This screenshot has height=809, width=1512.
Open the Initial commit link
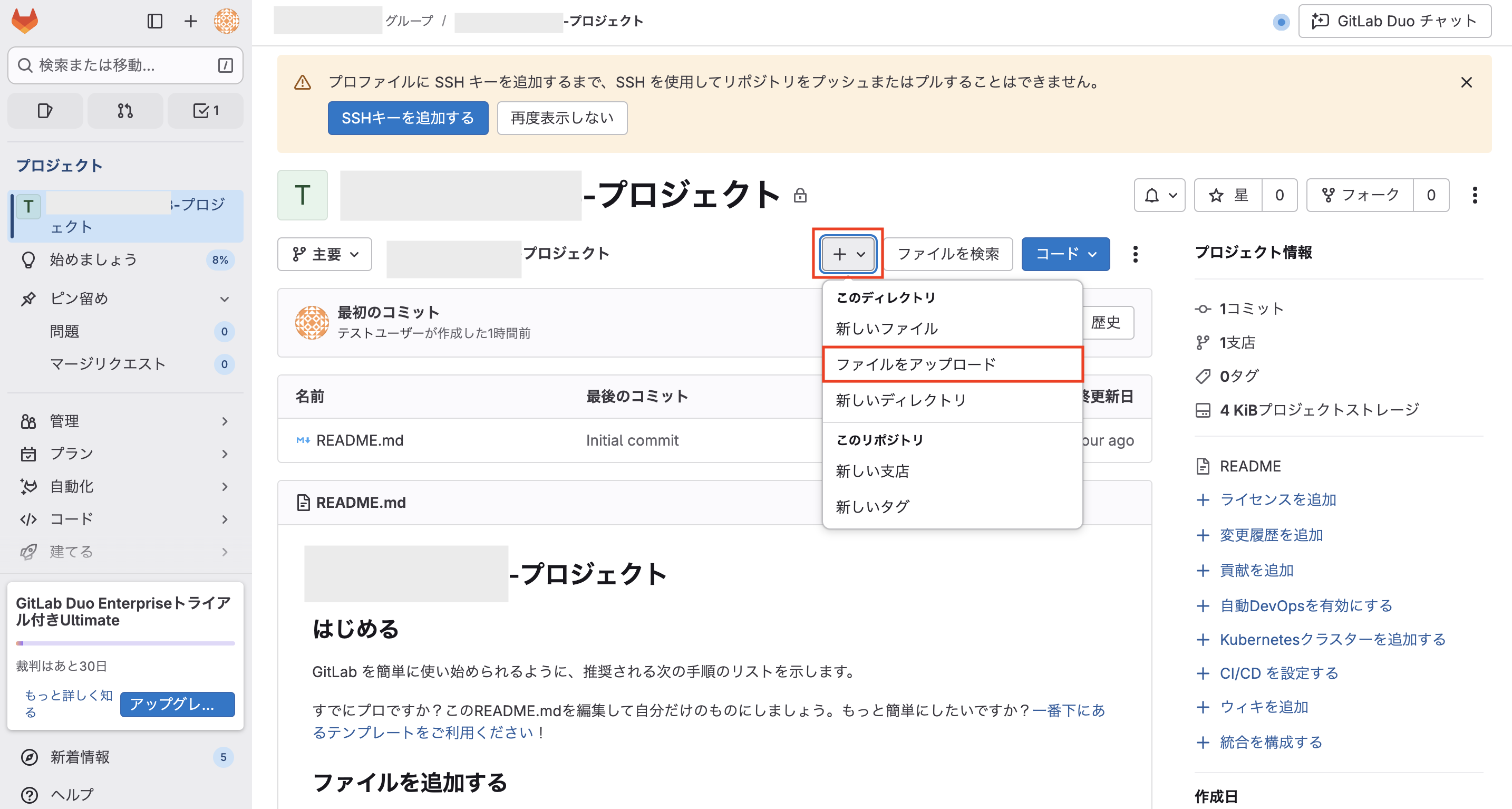632,440
